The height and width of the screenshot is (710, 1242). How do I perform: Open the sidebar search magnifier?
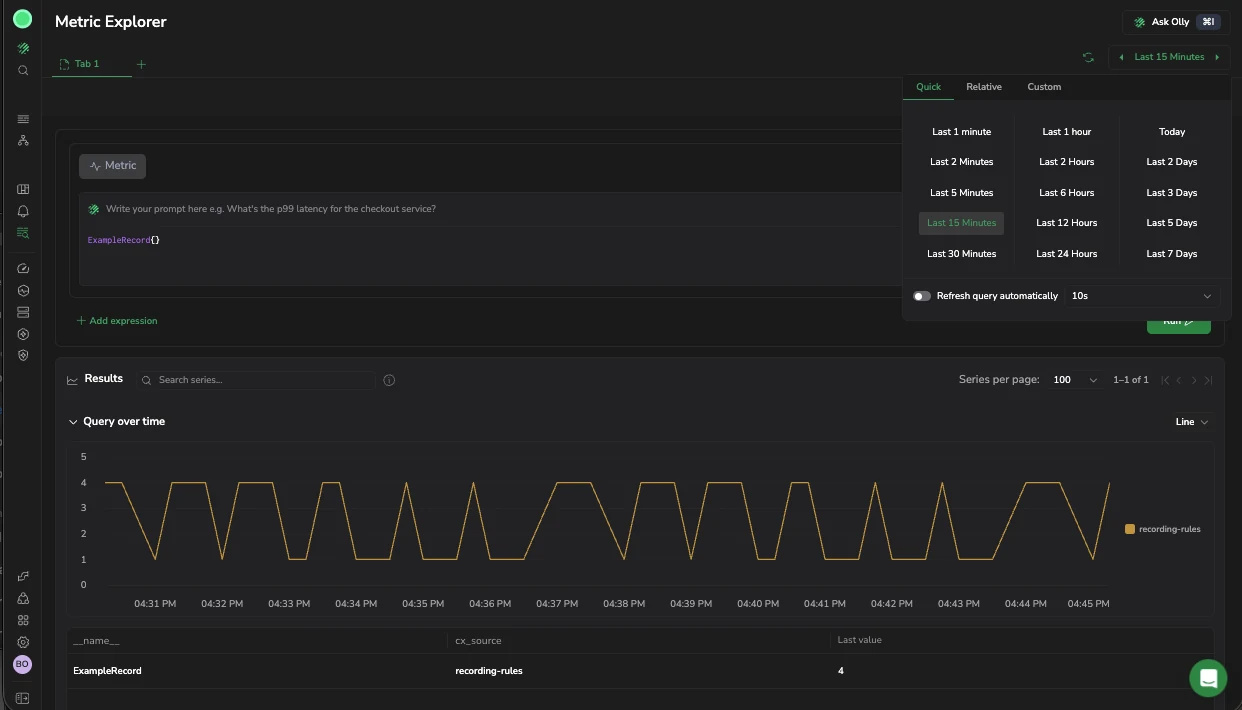tap(23, 71)
